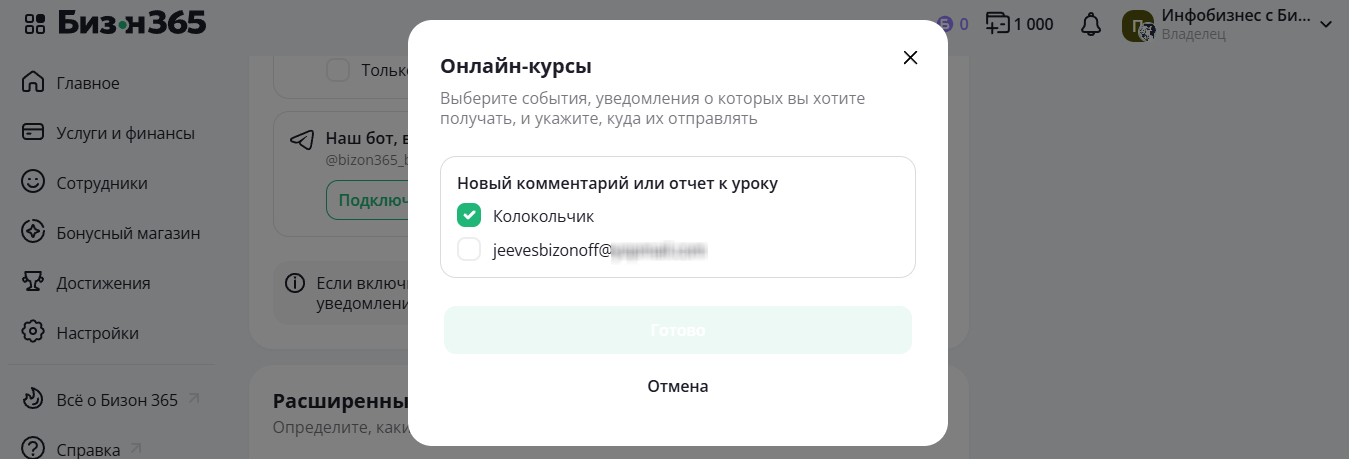Close the Онлайн-курсы dialog
Viewport: 1349px width, 459px height.
(910, 57)
